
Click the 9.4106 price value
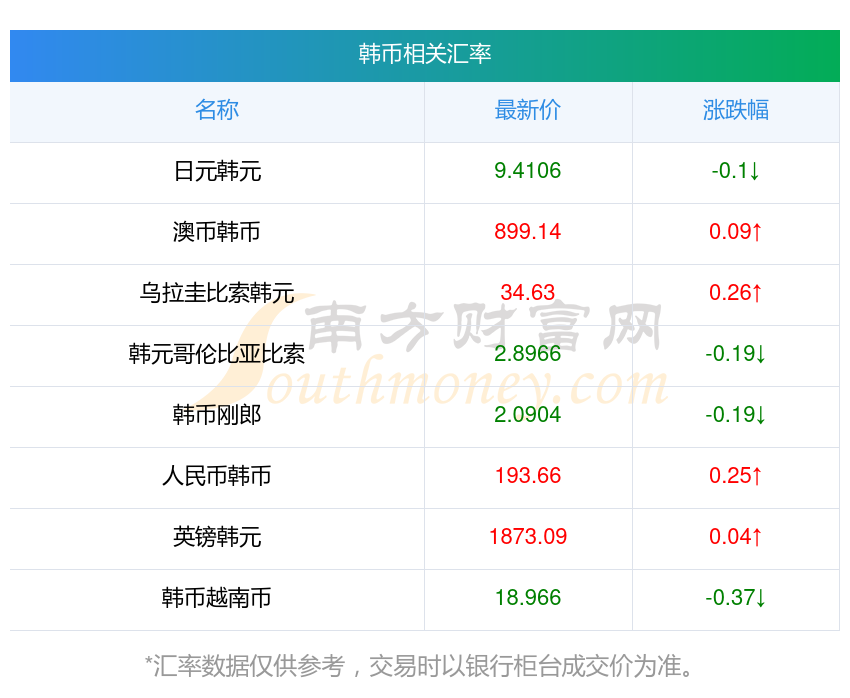pos(527,171)
